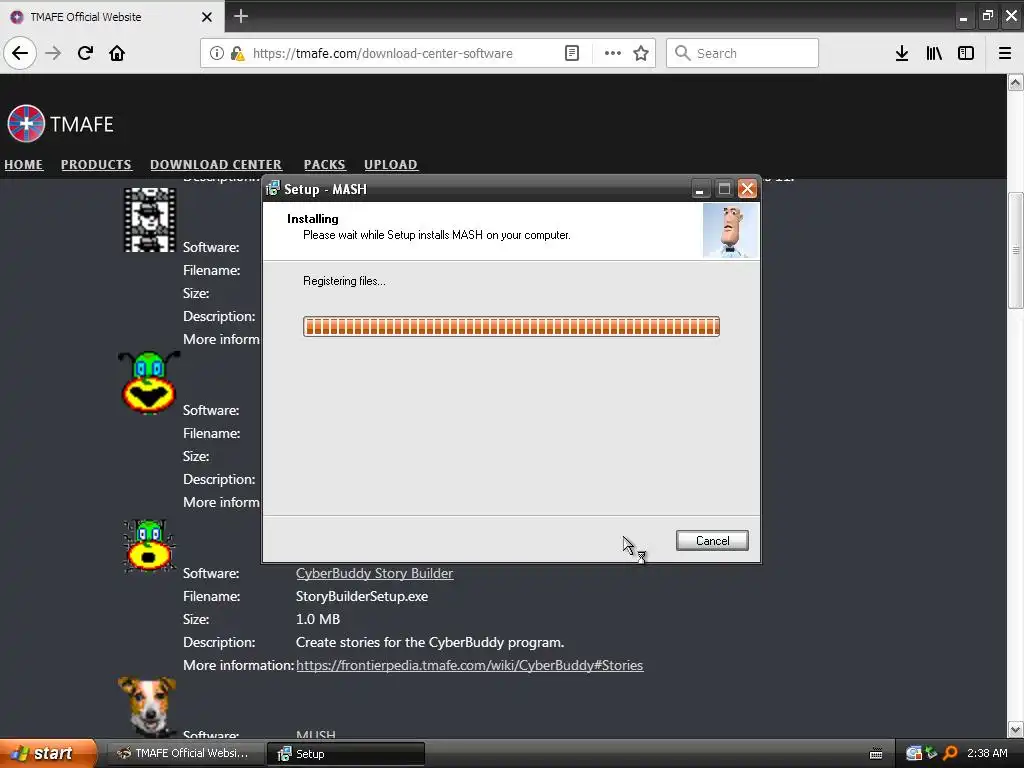Focus the browser Search box

743,53
